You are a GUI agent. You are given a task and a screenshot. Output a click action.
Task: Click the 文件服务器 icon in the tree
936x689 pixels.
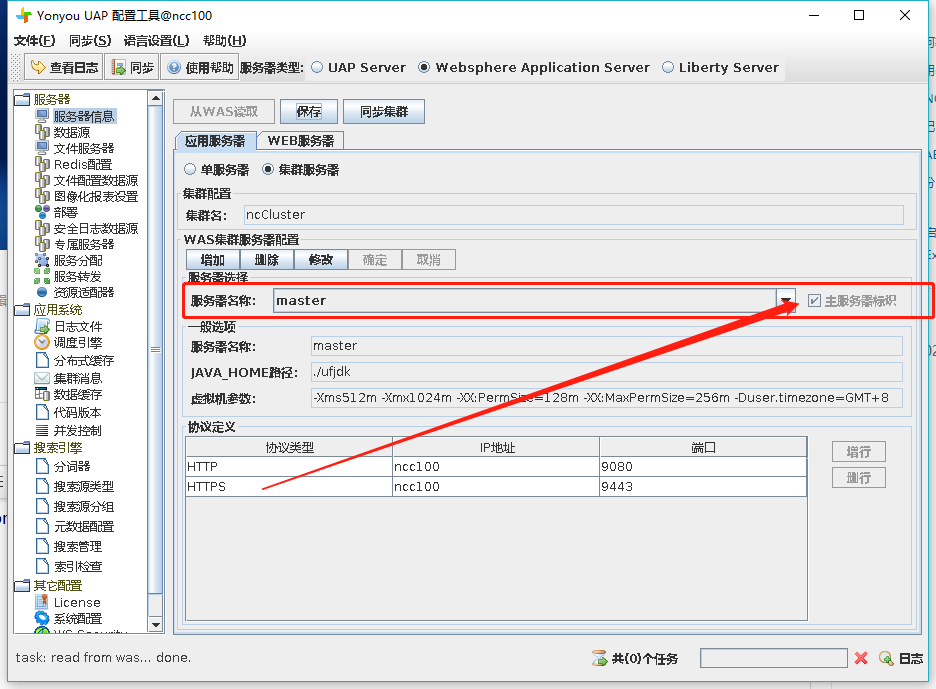point(42,147)
